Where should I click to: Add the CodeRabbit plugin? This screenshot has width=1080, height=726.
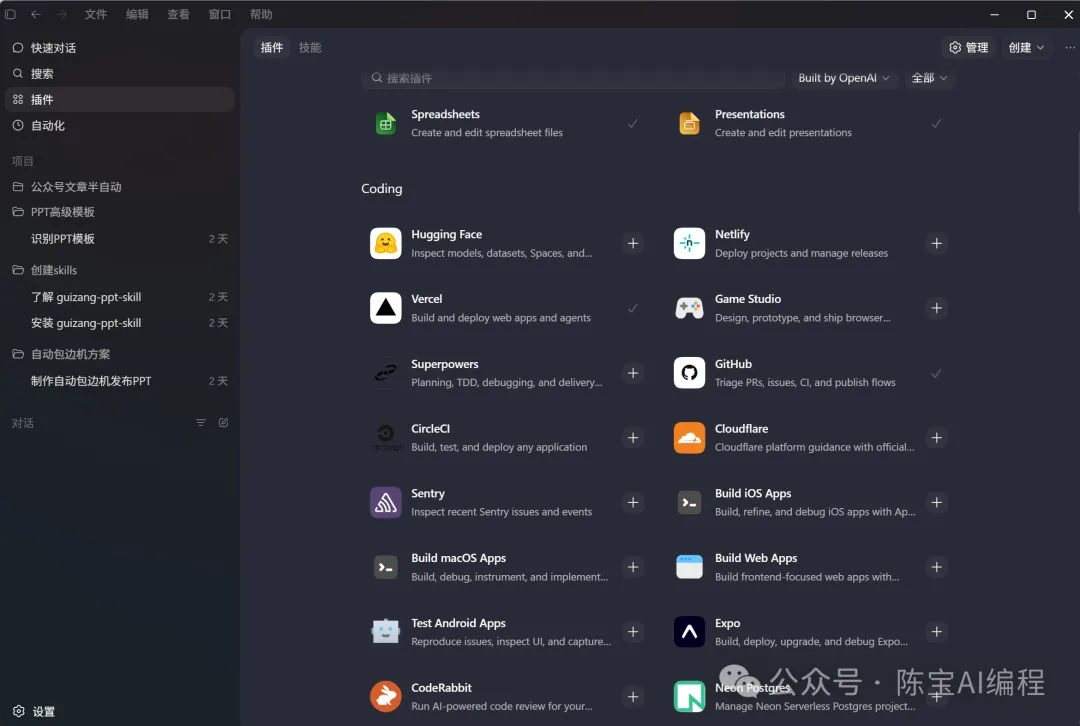click(632, 696)
